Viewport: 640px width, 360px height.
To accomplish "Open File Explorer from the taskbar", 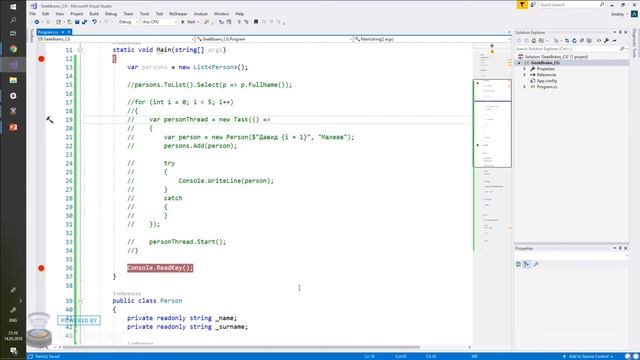I will [x=13, y=80].
